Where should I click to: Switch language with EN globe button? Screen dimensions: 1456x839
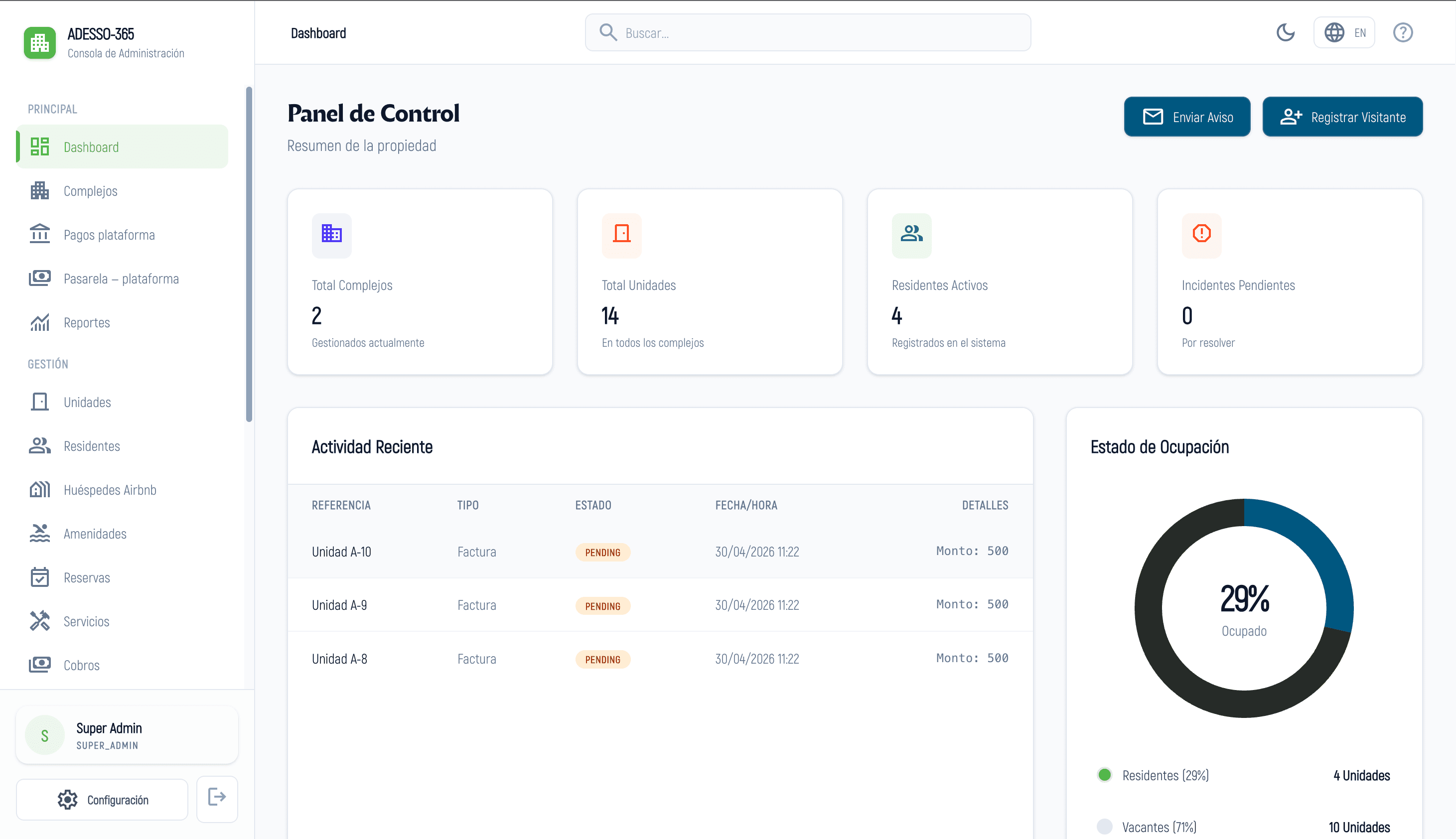1344,33
